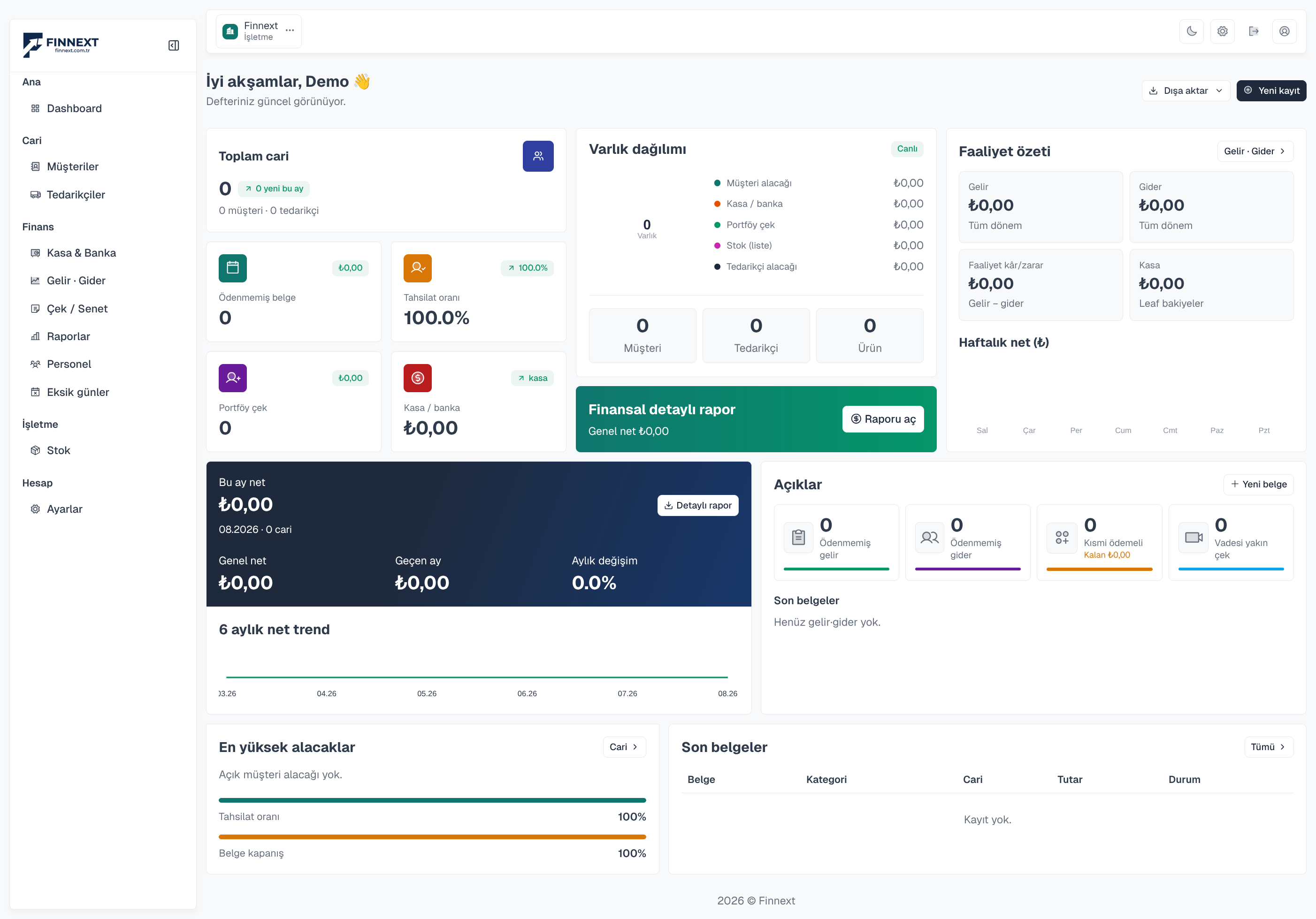
Task: Click the Müşteri alacağı green legend dot
Action: 717,183
